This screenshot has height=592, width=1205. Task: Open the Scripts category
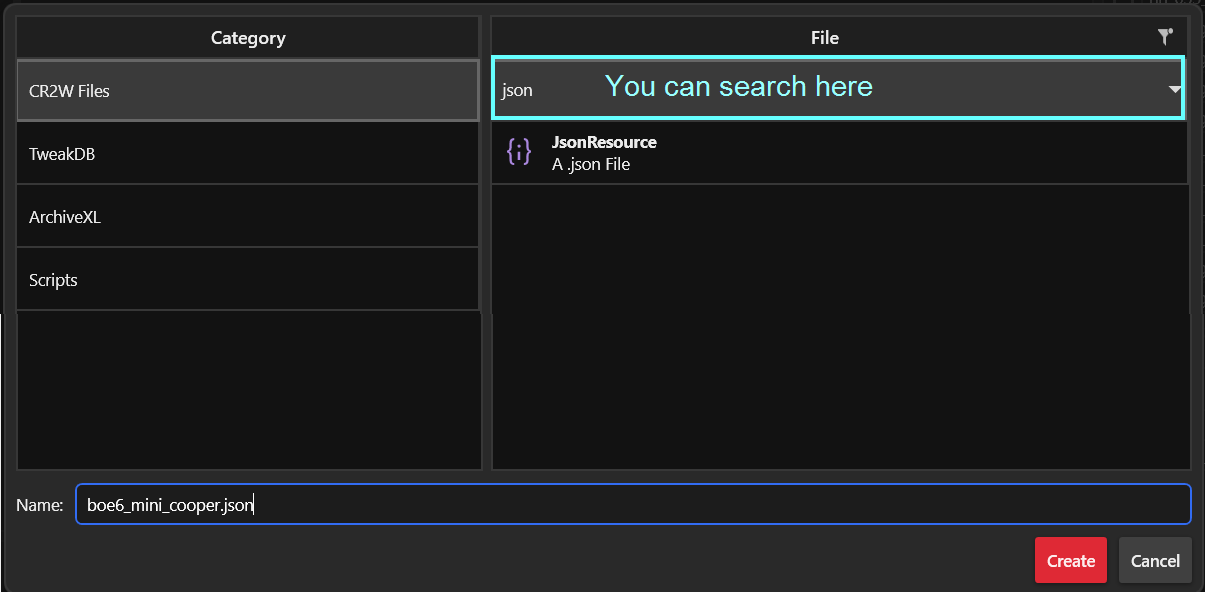pyautogui.click(x=248, y=280)
